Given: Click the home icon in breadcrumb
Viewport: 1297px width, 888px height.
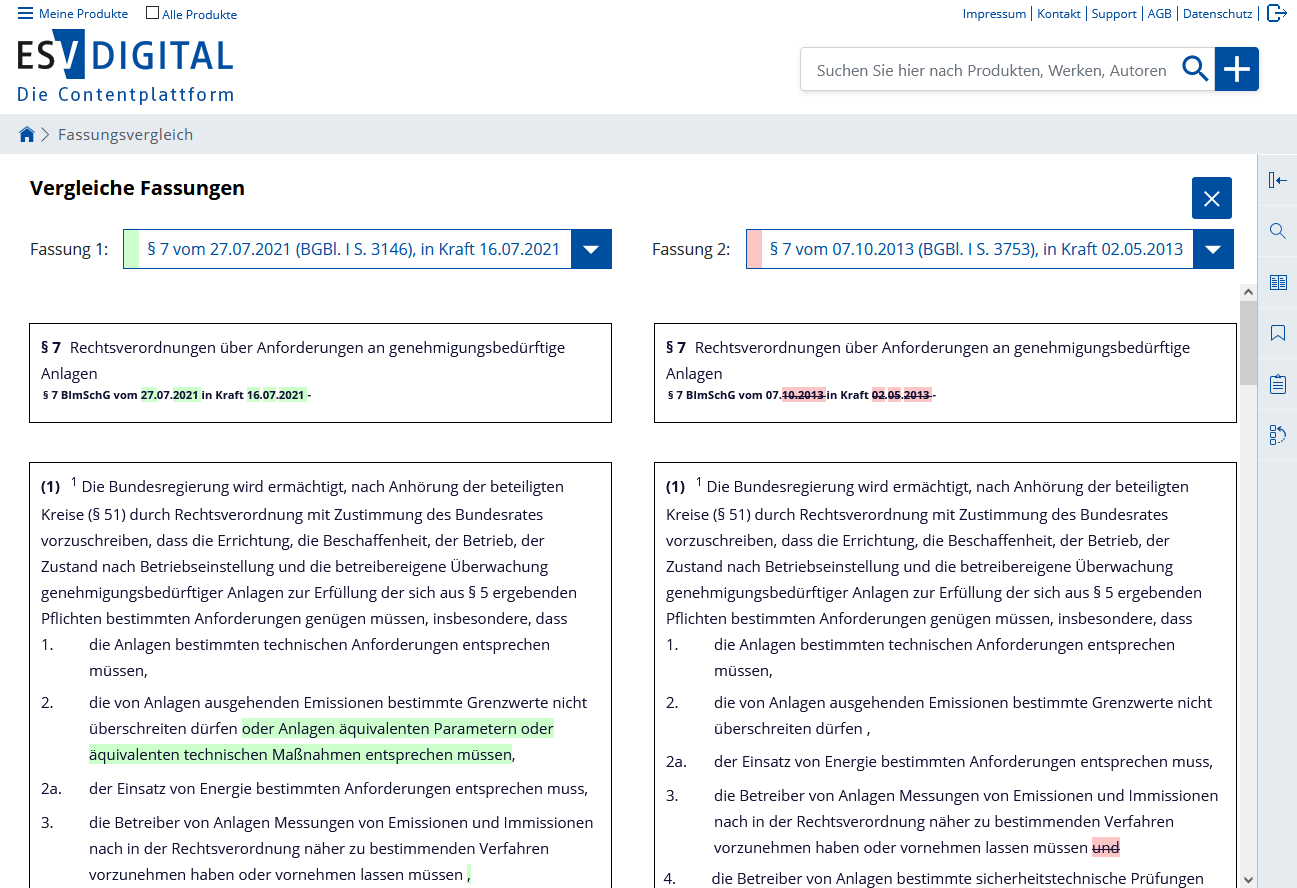Looking at the screenshot, I should tap(27, 135).
